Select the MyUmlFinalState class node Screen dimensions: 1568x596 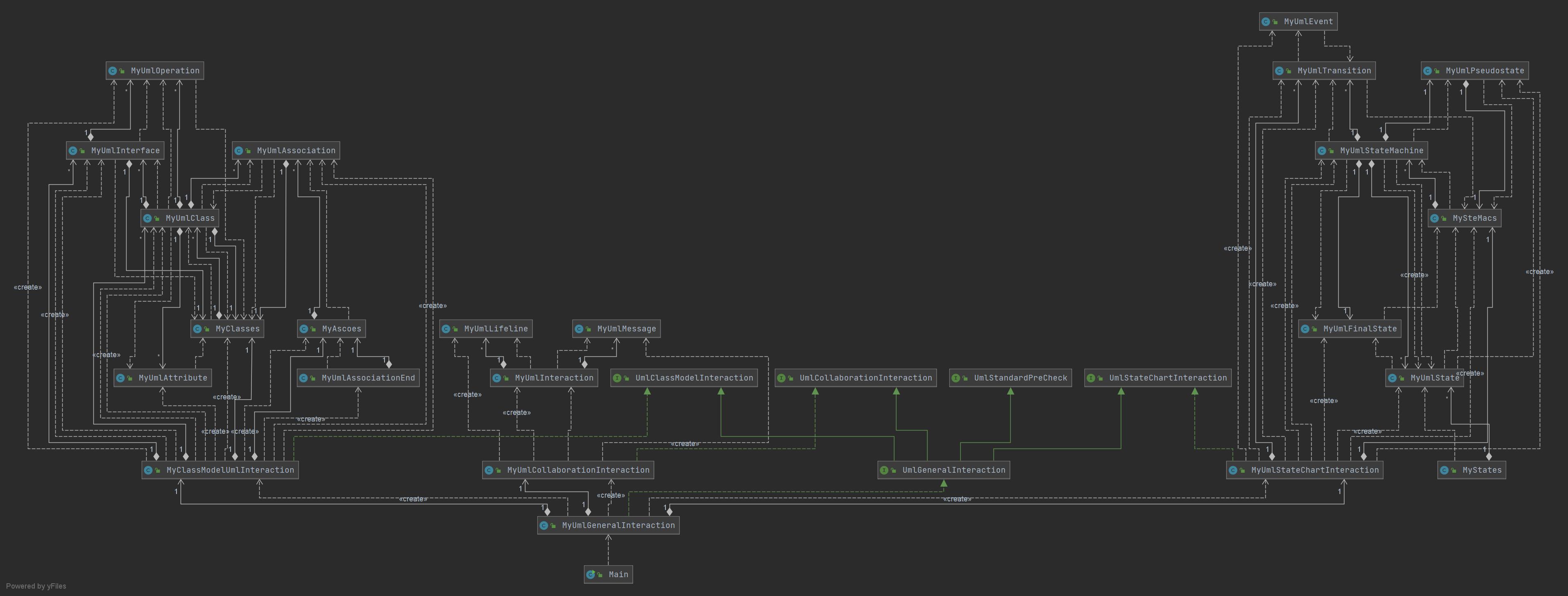point(1349,329)
